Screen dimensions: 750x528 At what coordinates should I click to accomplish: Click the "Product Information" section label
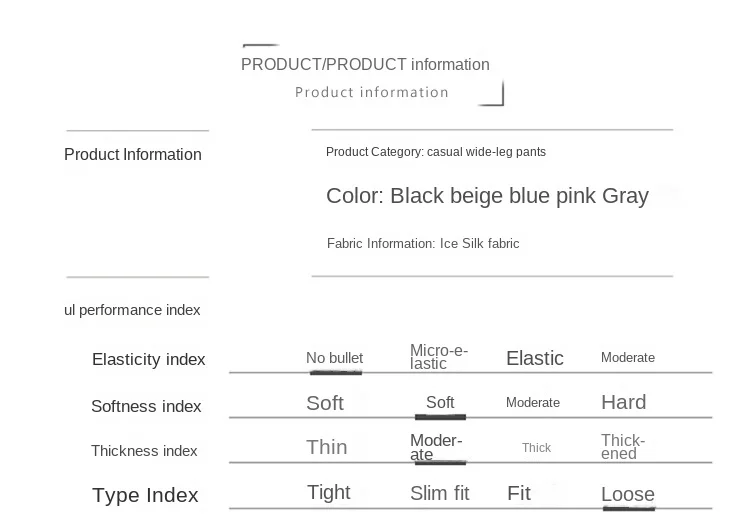coord(133,155)
